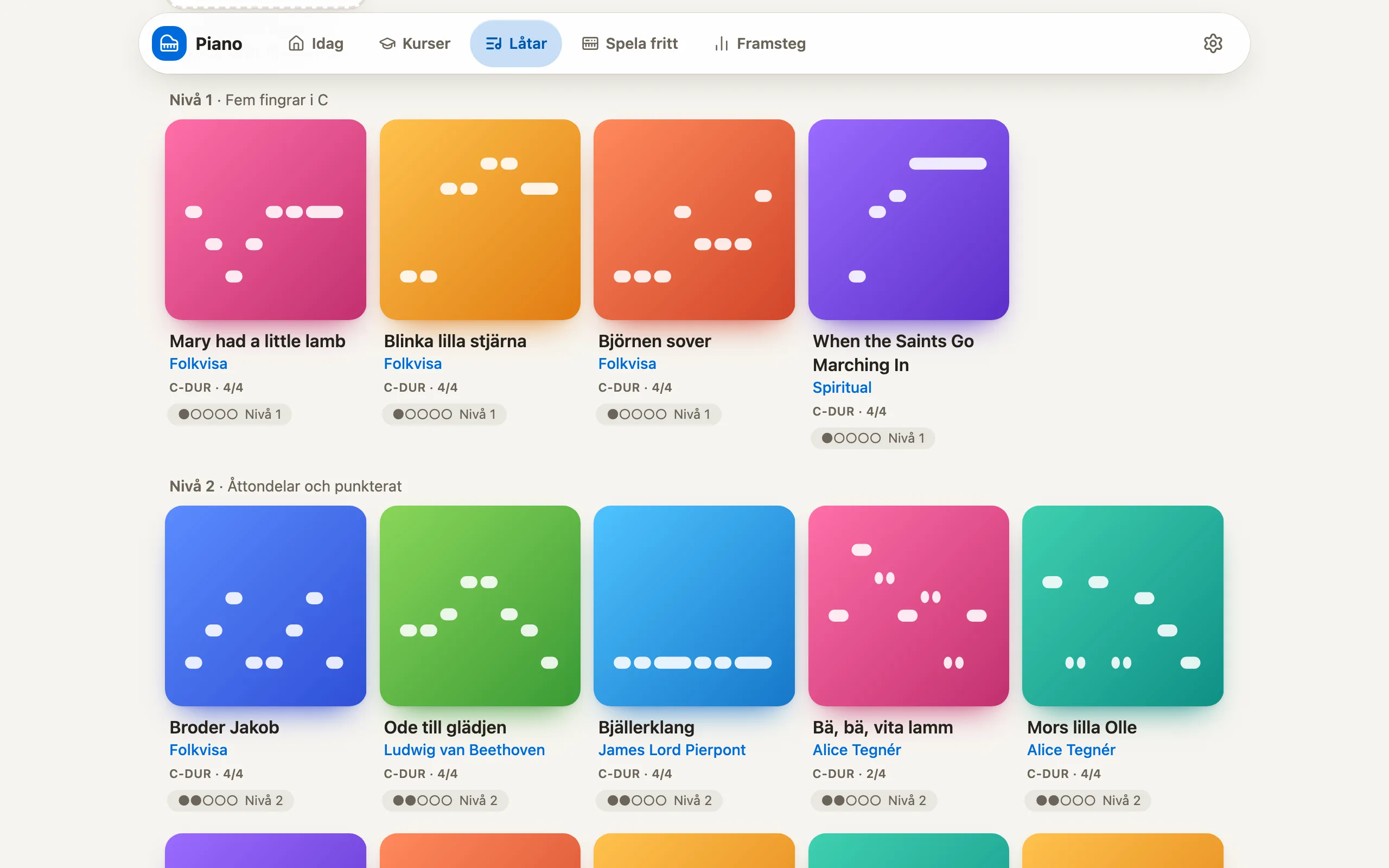The height and width of the screenshot is (868, 1389).
Task: Go to the Idag home tab
Action: coord(316,43)
